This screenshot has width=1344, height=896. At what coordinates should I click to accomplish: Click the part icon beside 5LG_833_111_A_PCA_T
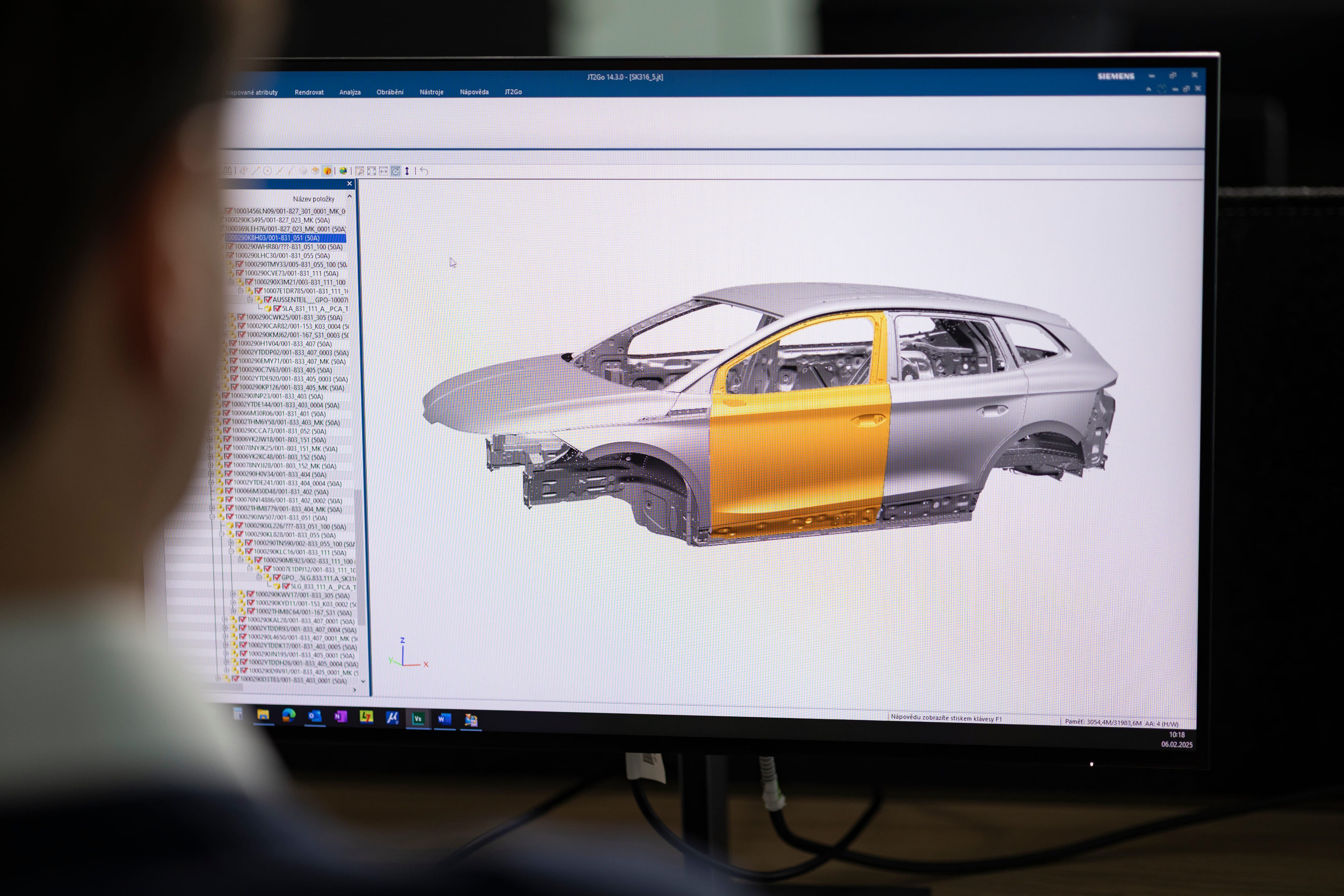277,586
